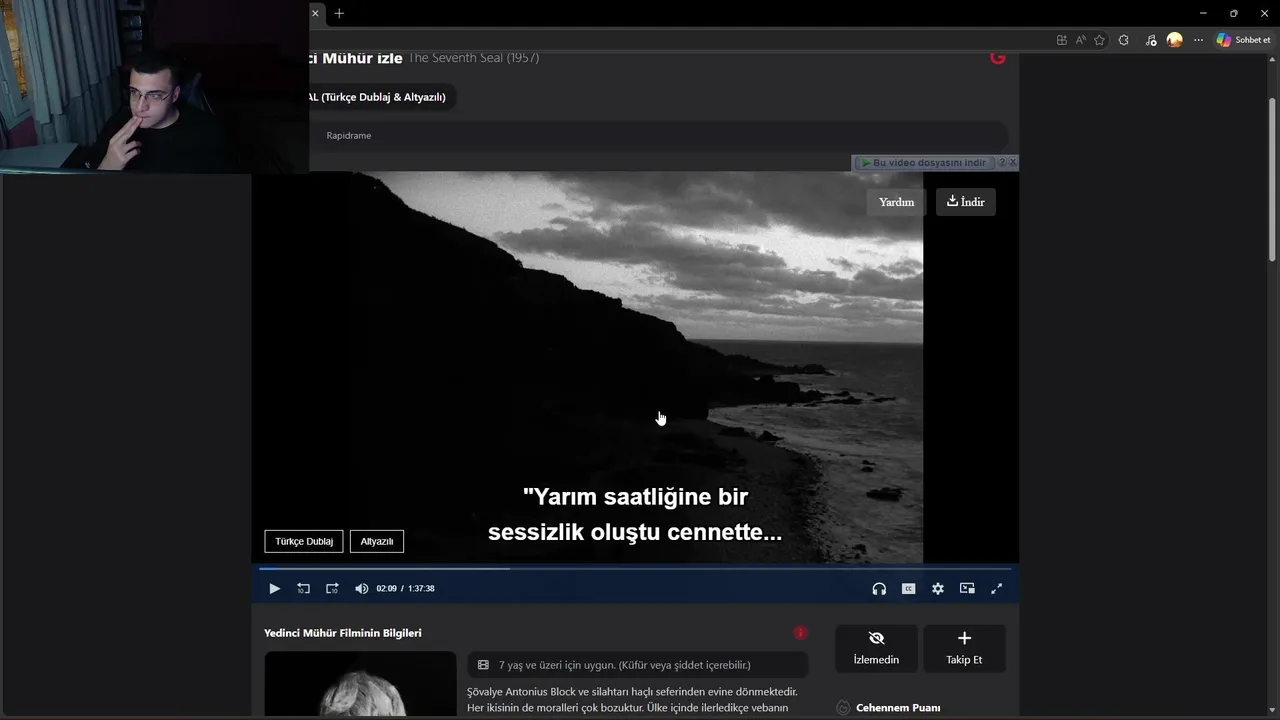The image size is (1280, 720).
Task: Open help on the download bar question mark
Action: (1002, 162)
